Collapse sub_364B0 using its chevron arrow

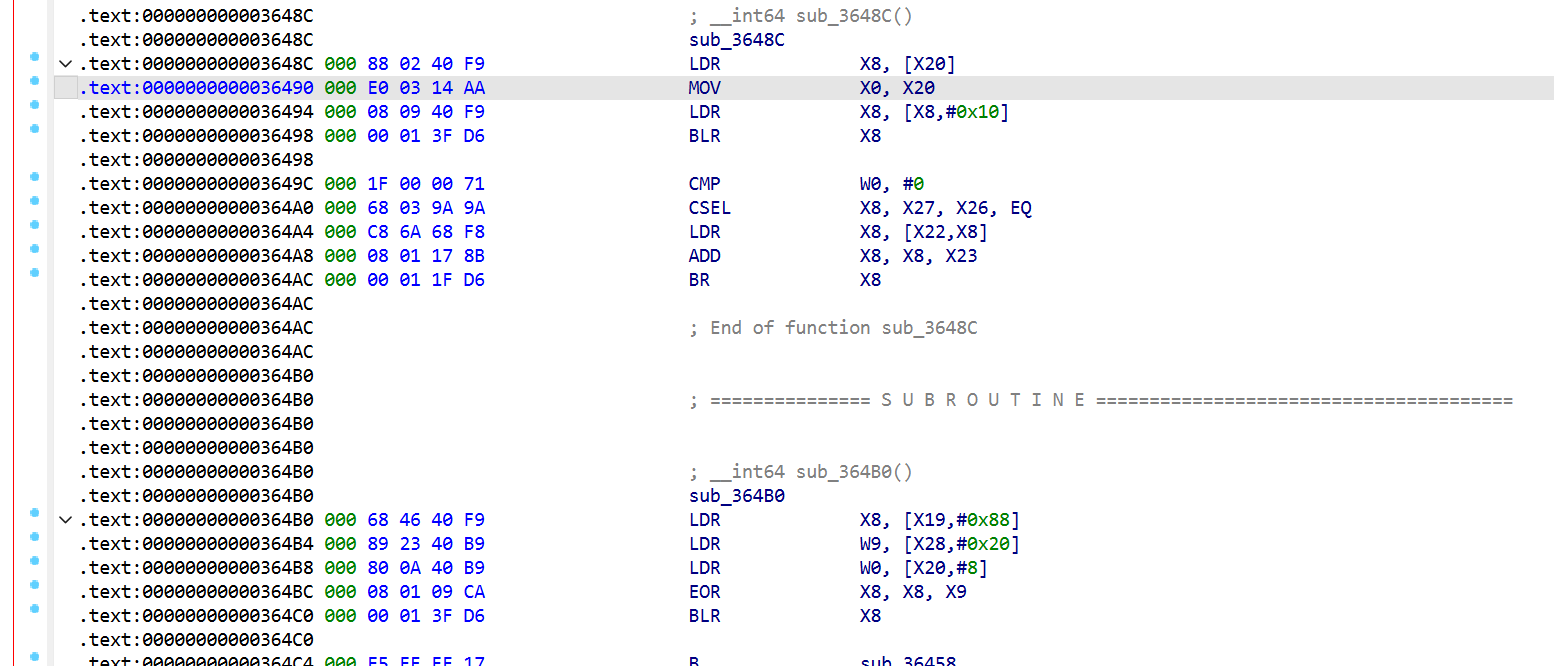[66, 520]
